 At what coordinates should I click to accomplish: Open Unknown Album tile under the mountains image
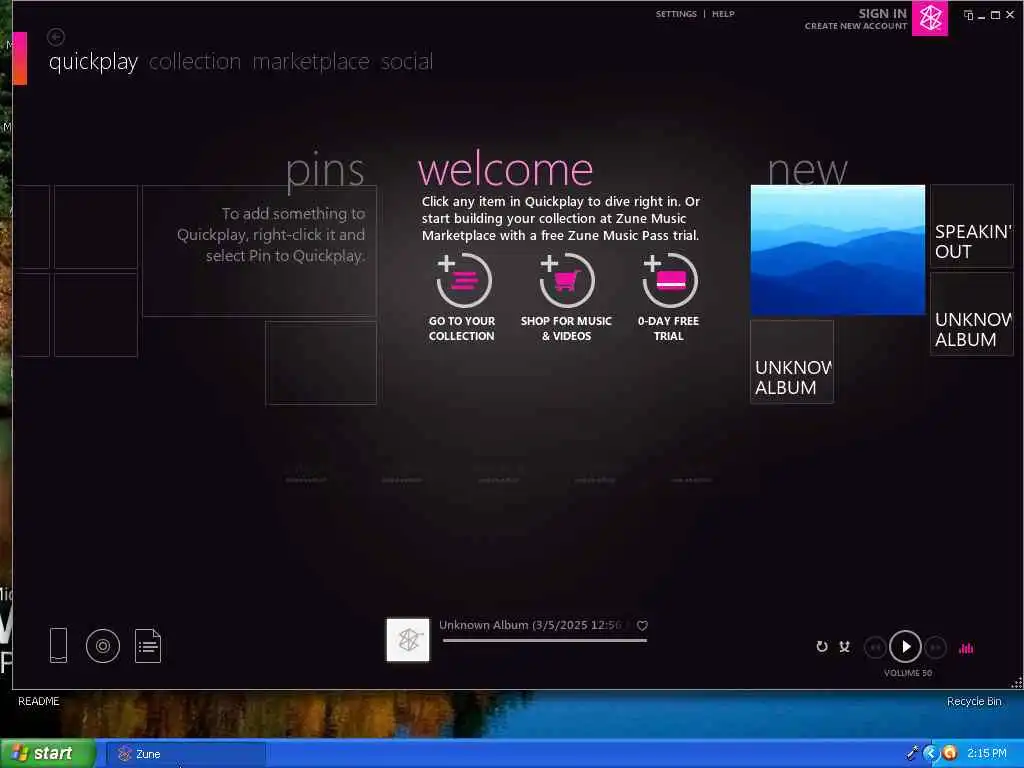[792, 362]
